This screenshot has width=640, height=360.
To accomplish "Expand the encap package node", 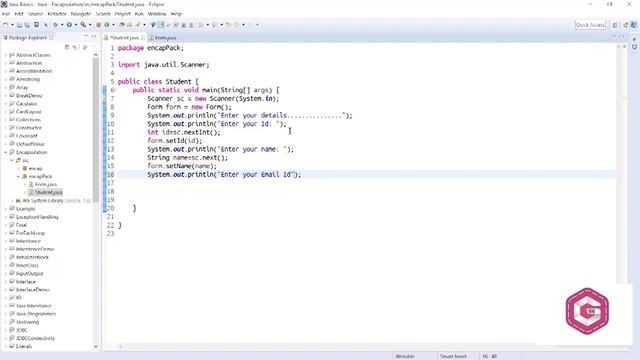I will tap(18, 168).
